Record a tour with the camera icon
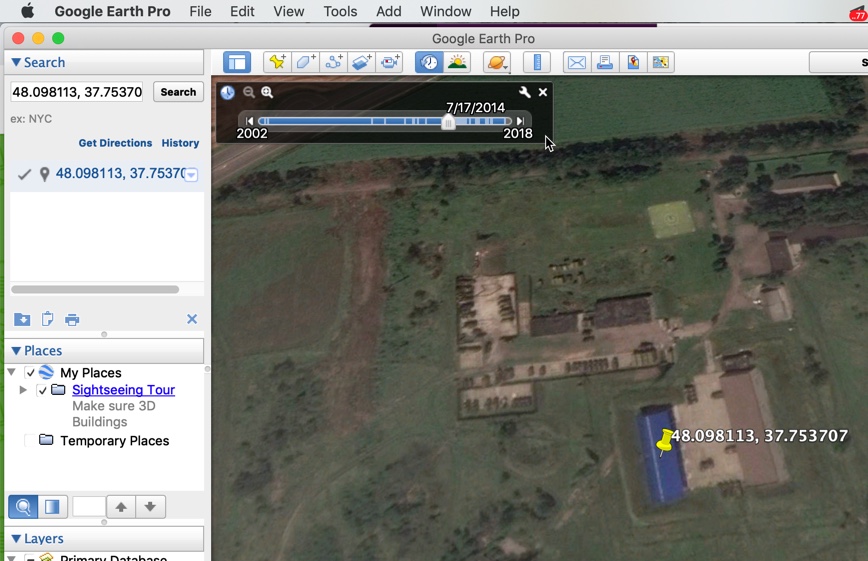Image resolution: width=868 pixels, height=561 pixels. [x=390, y=62]
